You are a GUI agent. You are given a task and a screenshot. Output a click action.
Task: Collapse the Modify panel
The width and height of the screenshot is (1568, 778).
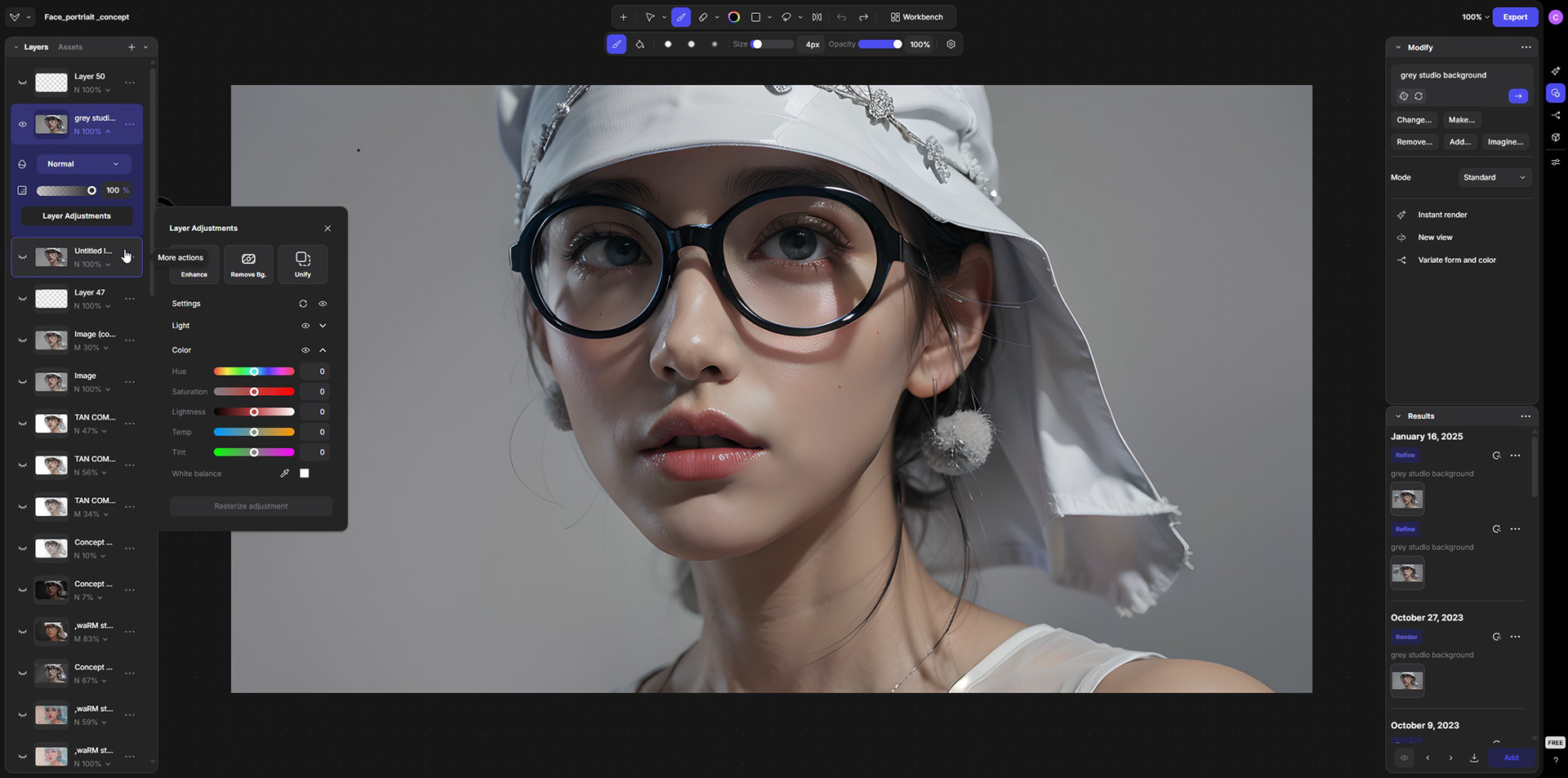[x=1398, y=47]
